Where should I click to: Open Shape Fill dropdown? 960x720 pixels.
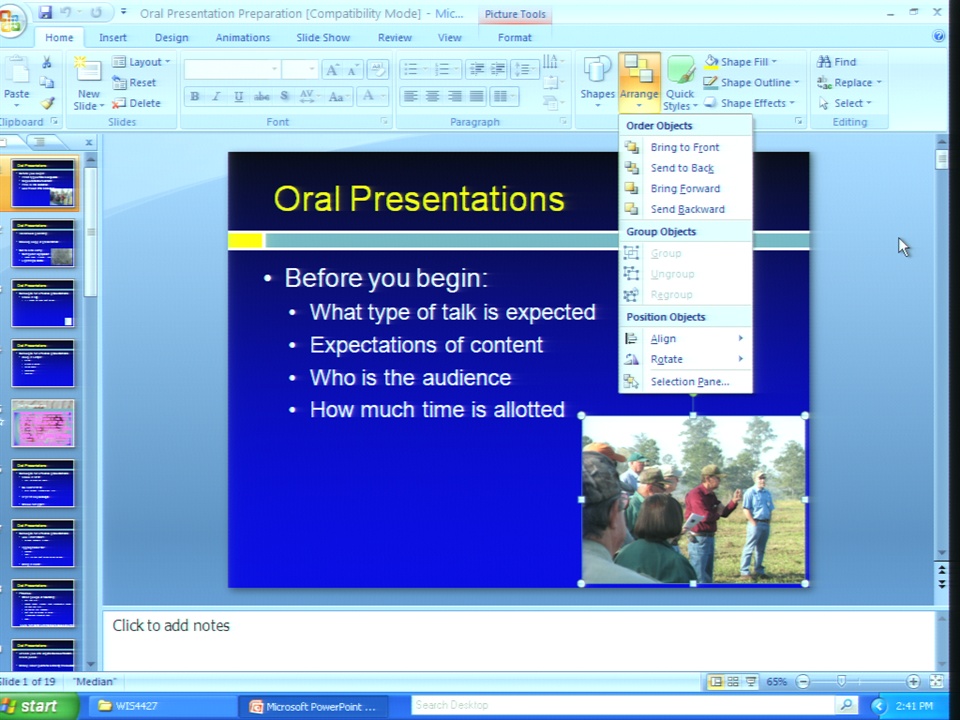coord(741,61)
